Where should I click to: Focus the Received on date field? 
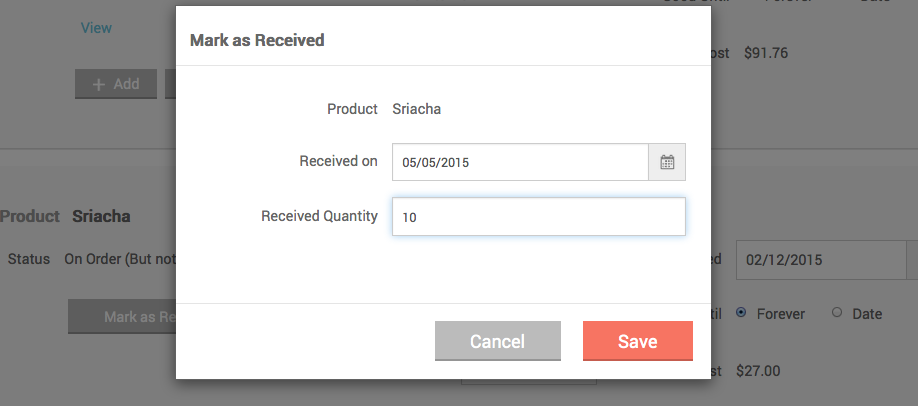(x=520, y=162)
